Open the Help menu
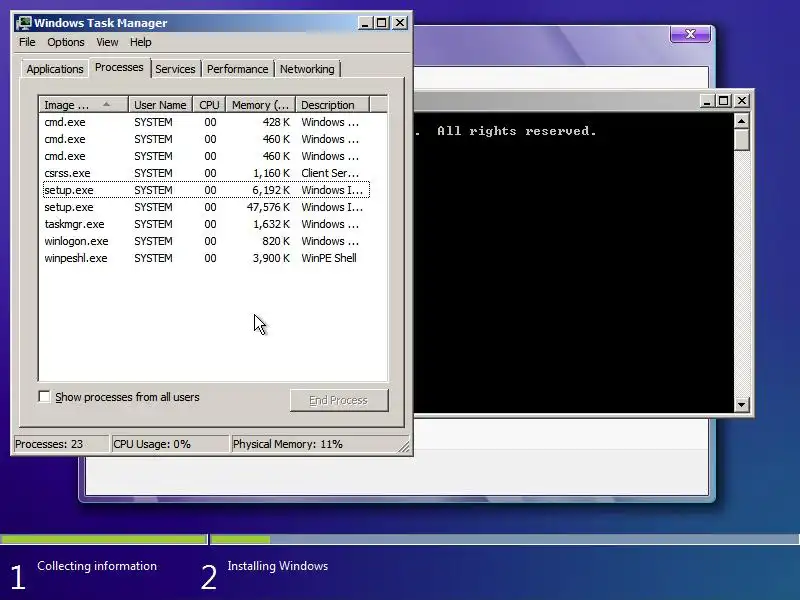 click(140, 42)
